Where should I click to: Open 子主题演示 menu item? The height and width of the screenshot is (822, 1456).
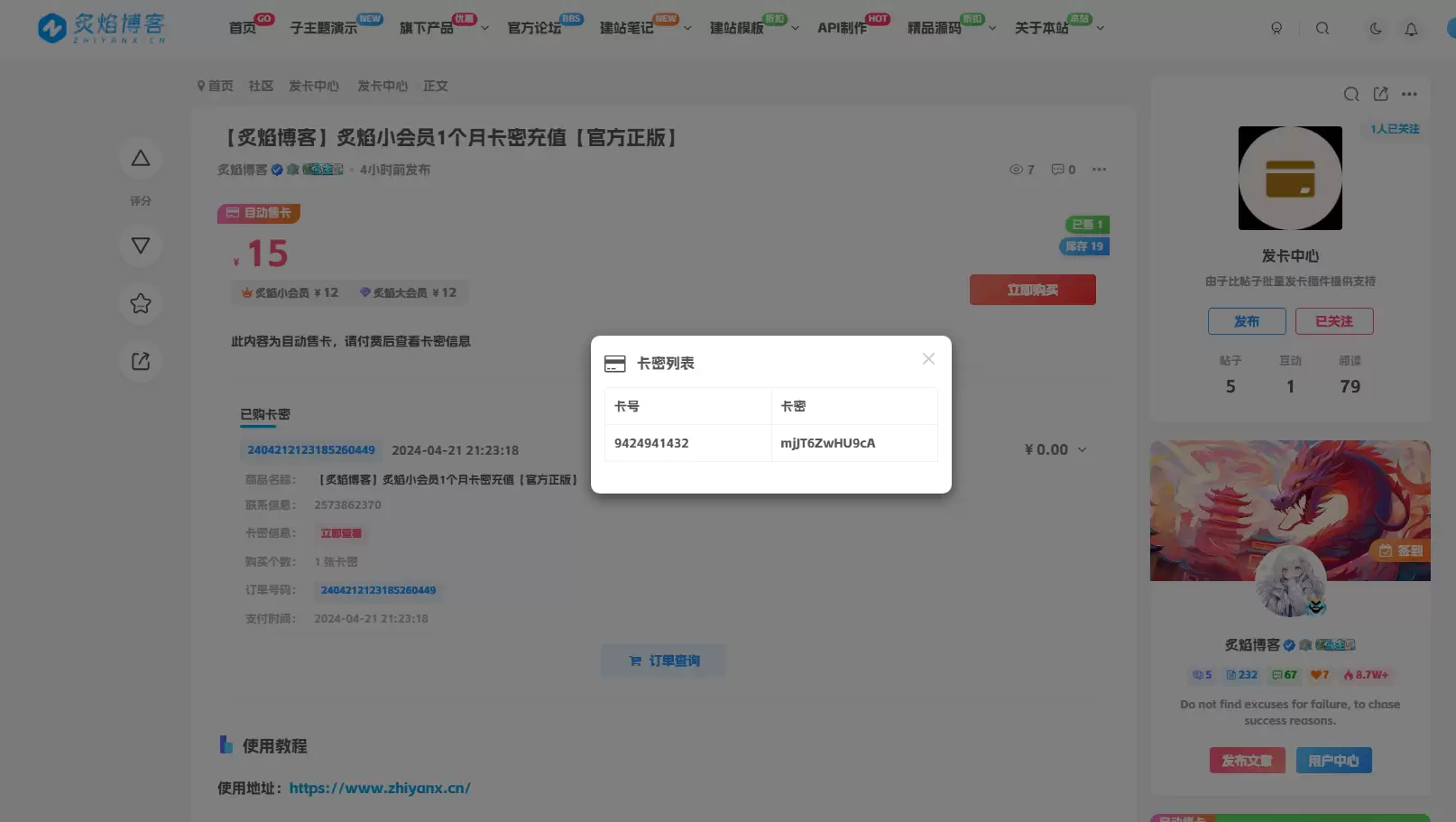[324, 28]
